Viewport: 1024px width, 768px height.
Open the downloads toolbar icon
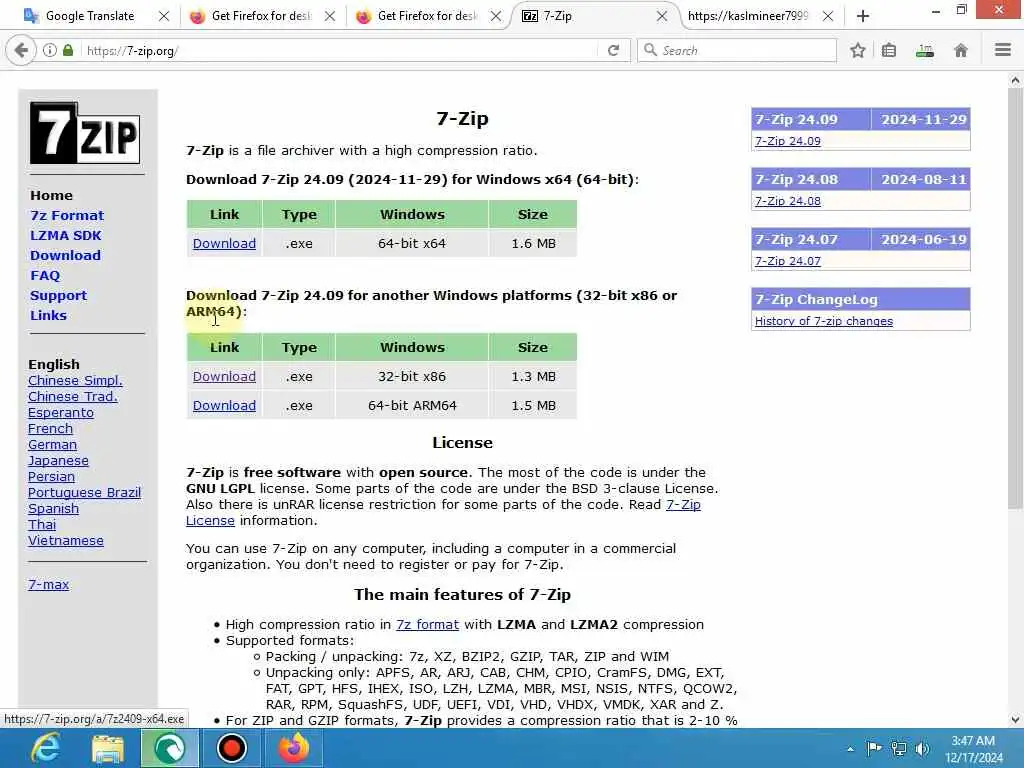pyautogui.click(x=925, y=50)
